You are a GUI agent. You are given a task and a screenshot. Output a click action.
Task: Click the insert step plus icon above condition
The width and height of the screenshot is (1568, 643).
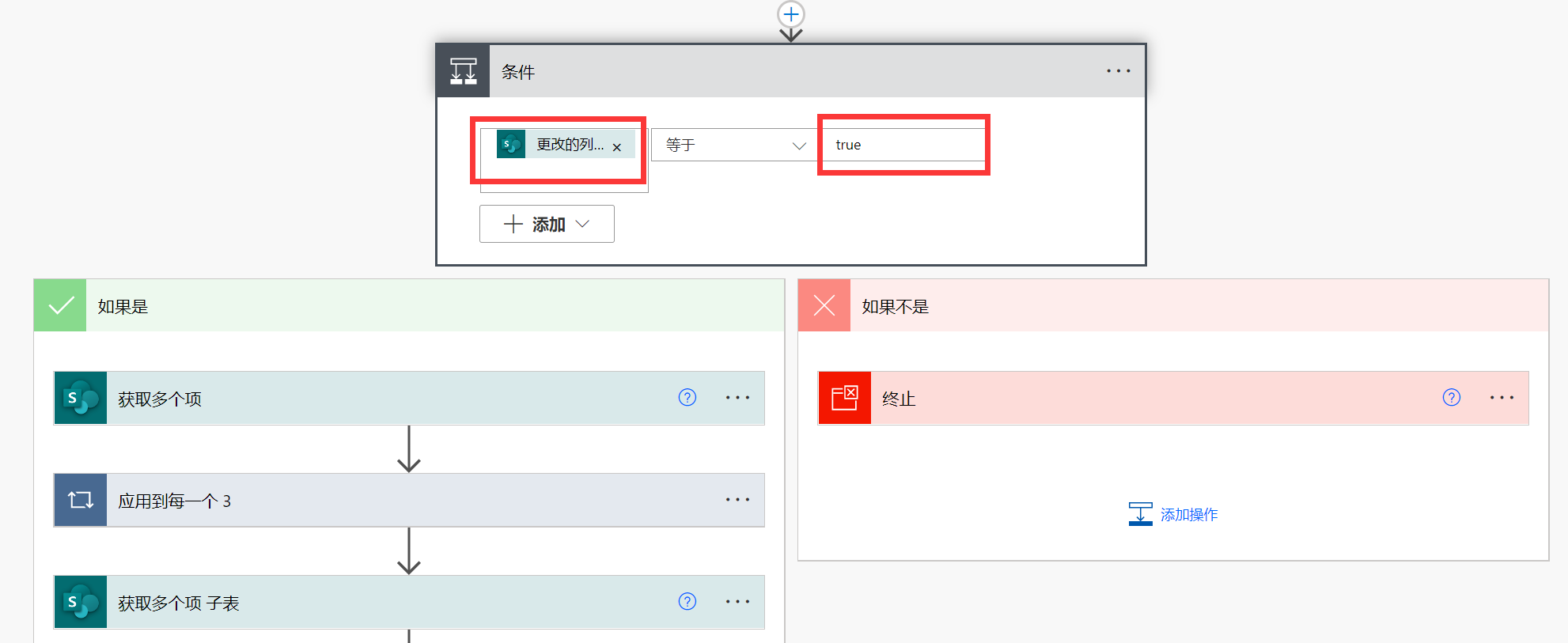pyautogui.click(x=791, y=14)
